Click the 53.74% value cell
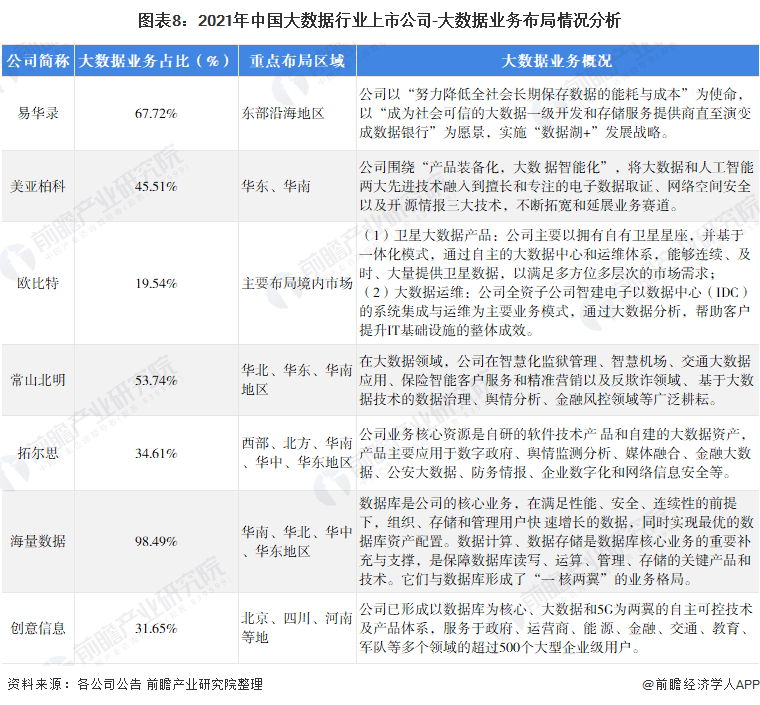This screenshot has height=705, width=760. [x=156, y=380]
